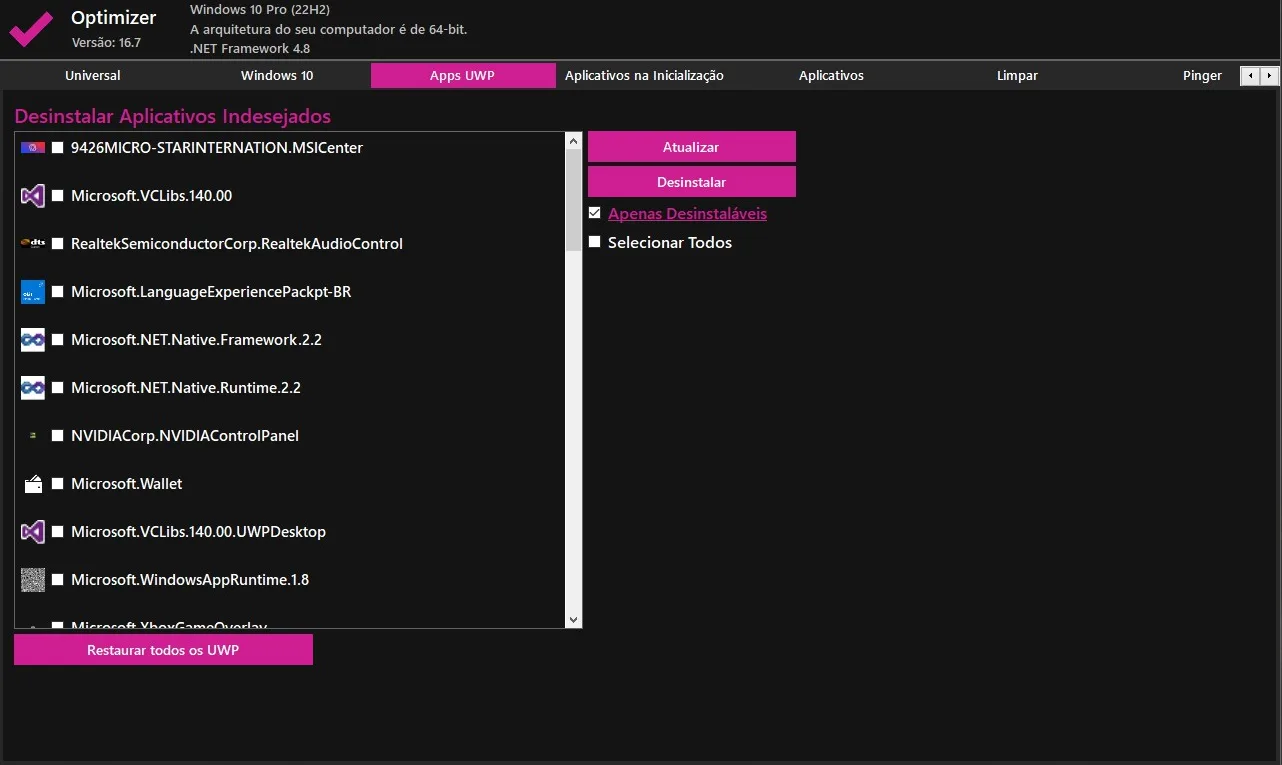This screenshot has height=765, width=1282.
Task: Click the Desinstalar button
Action: coord(692,182)
